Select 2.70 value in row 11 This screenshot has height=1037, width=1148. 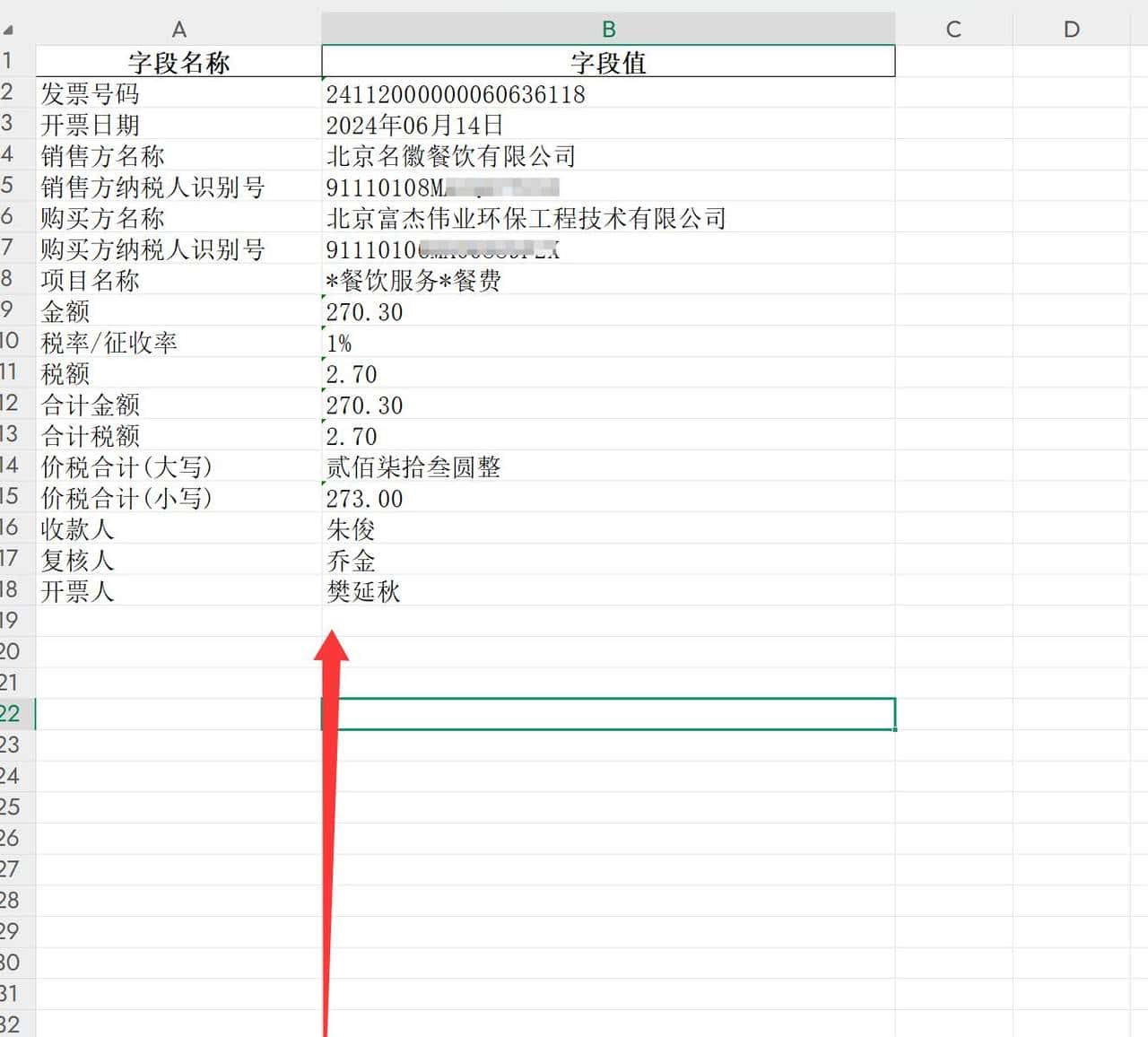pos(608,373)
